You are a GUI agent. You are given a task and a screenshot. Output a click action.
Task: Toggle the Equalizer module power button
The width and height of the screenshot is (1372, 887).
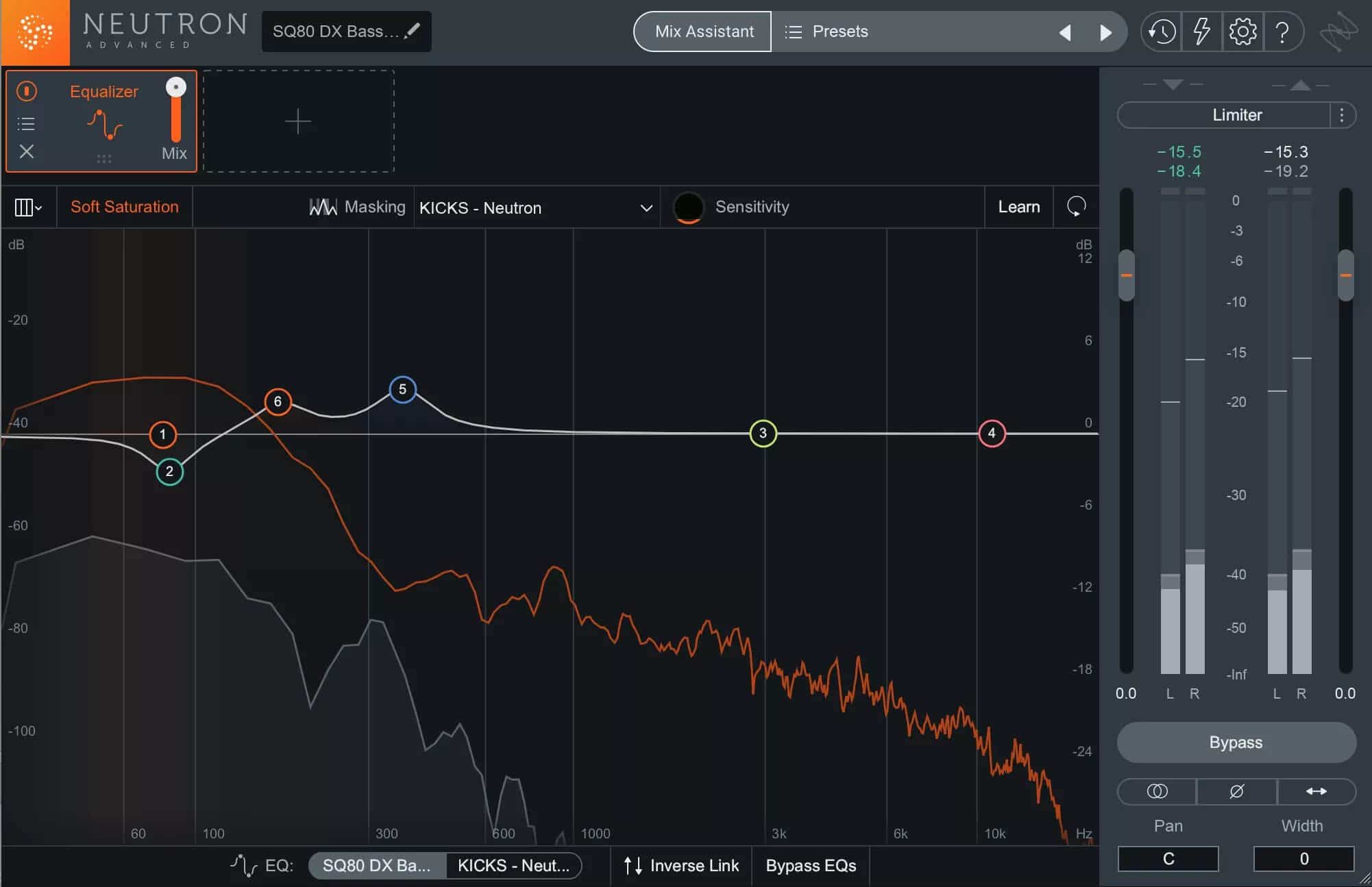coord(26,91)
